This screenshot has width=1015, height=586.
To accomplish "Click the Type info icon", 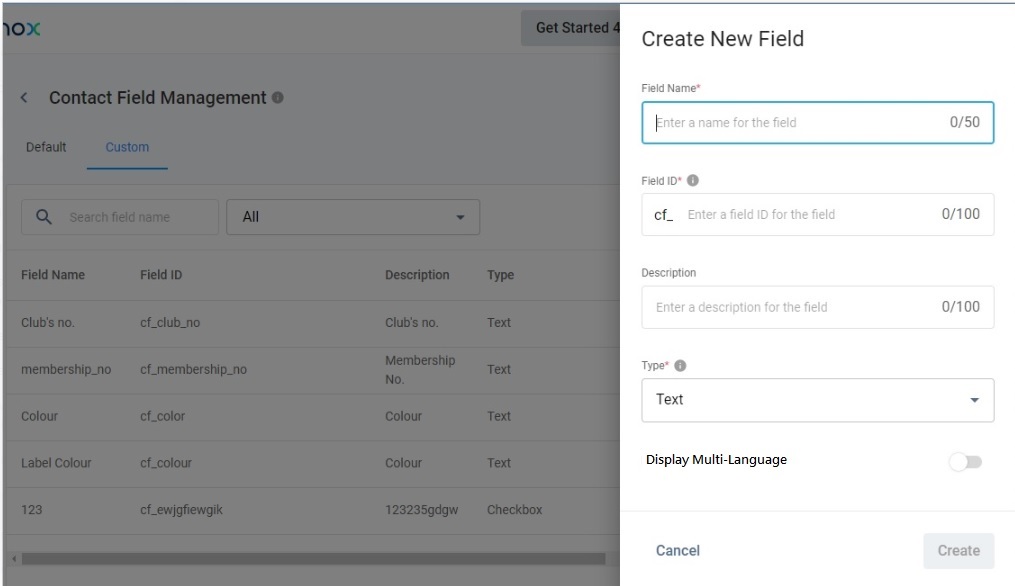I will [681, 366].
